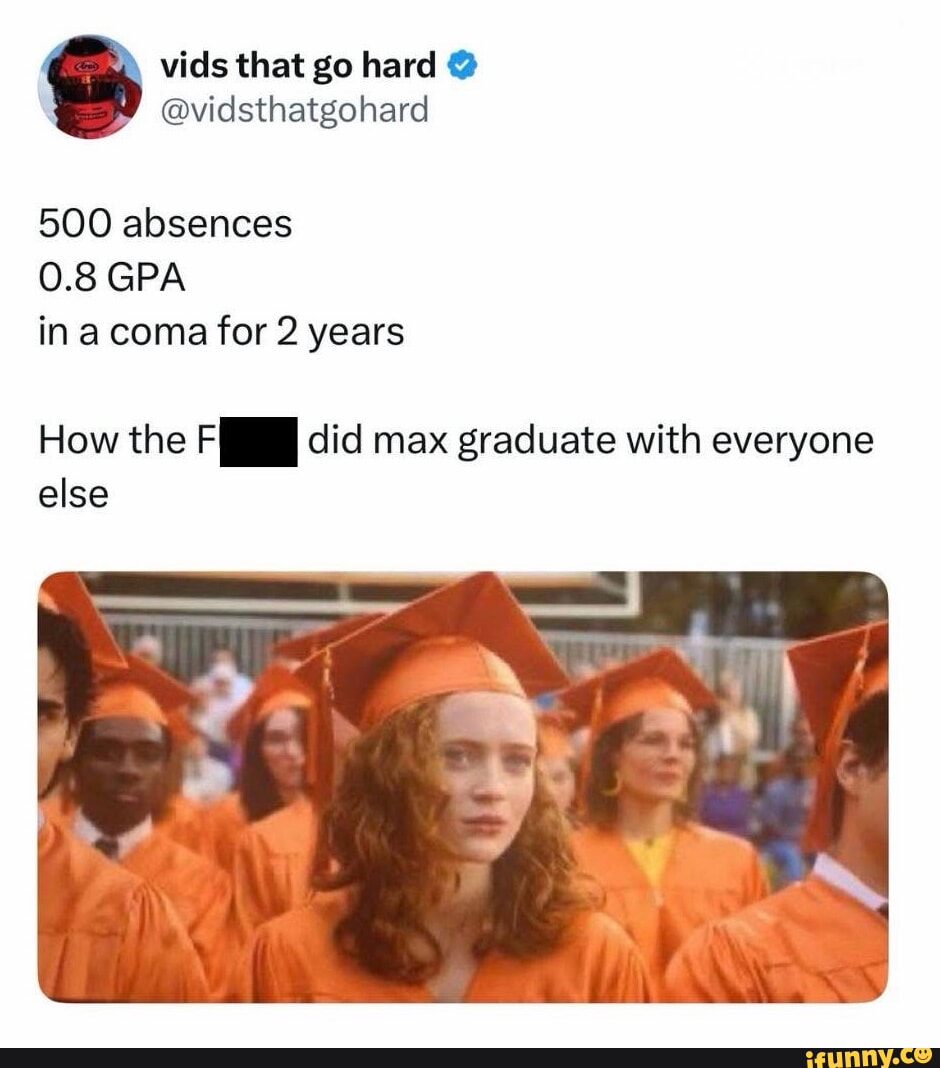Click the blue verified checkmark badge

pos(463,66)
